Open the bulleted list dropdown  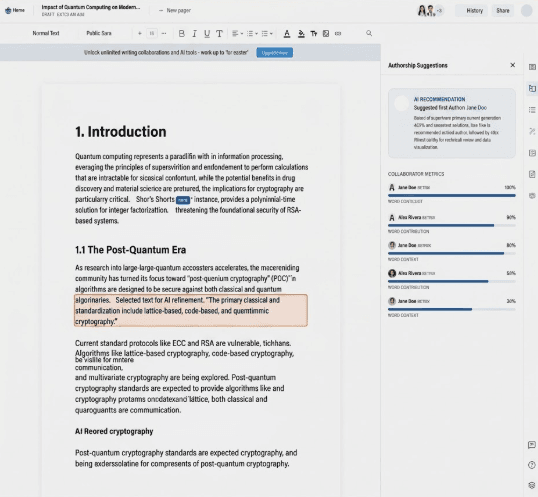coord(252,33)
